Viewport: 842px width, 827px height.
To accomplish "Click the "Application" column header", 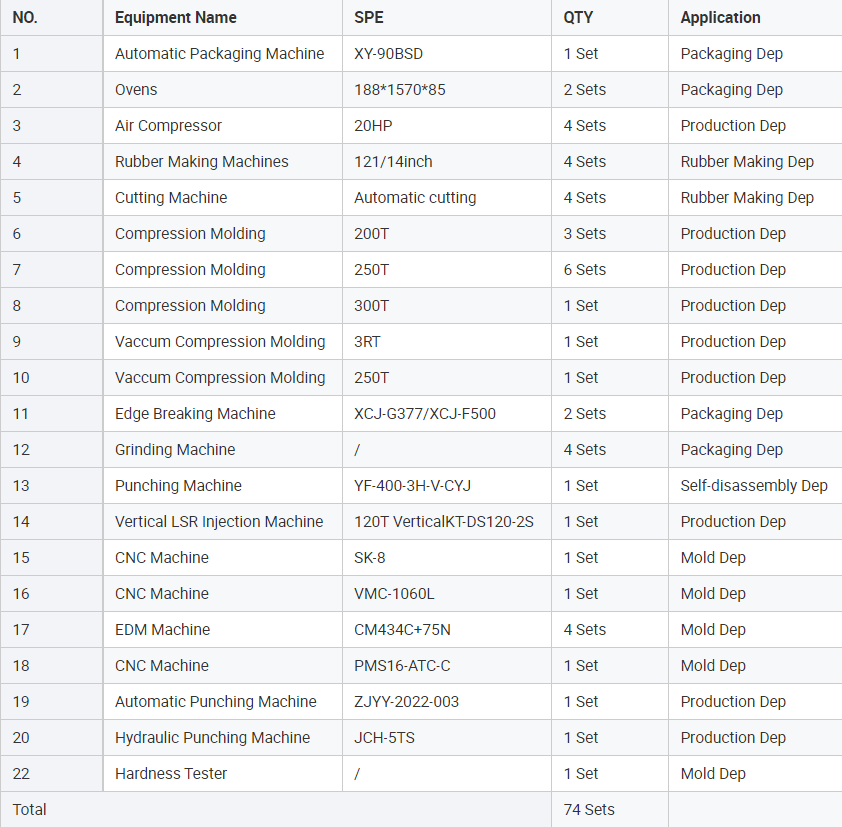I will (720, 17).
